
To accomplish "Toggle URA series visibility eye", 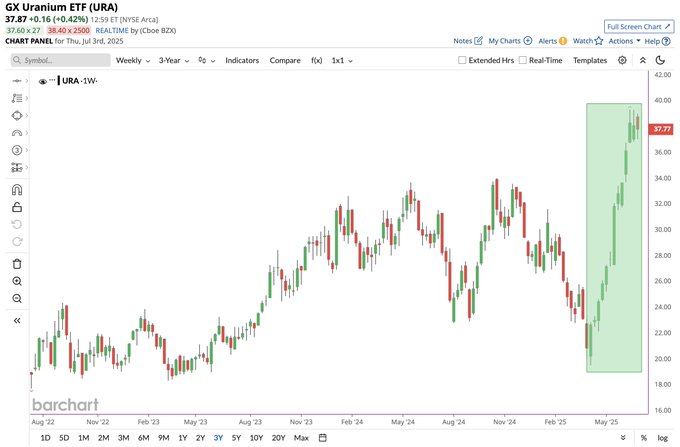I will point(42,81).
